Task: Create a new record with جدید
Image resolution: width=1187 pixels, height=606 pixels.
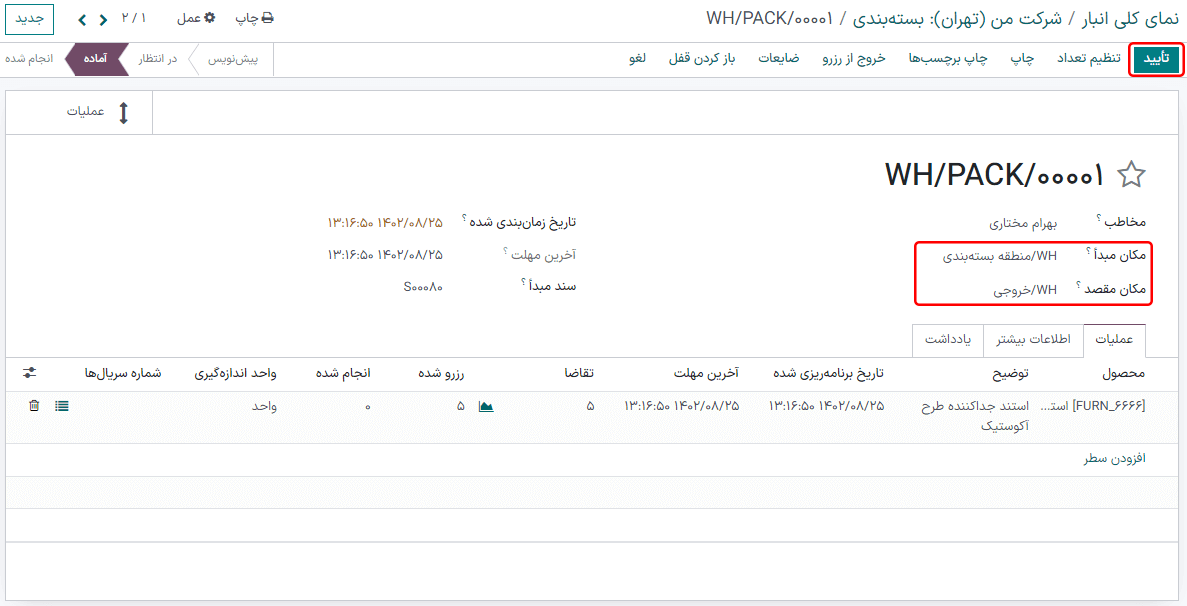Action: click(30, 18)
